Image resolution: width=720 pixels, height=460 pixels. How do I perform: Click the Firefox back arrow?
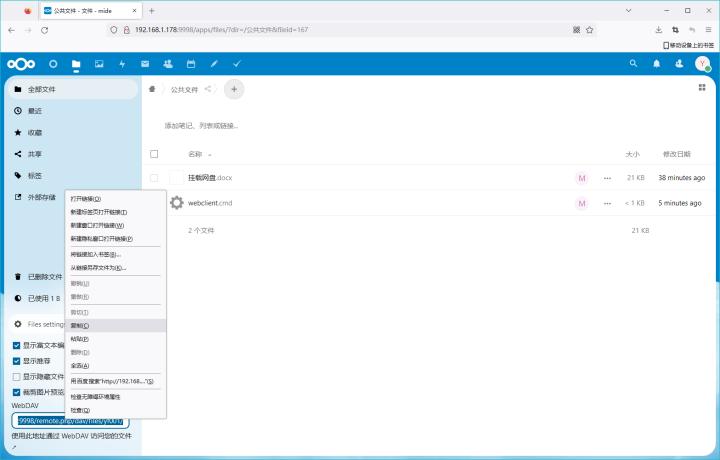click(11, 30)
